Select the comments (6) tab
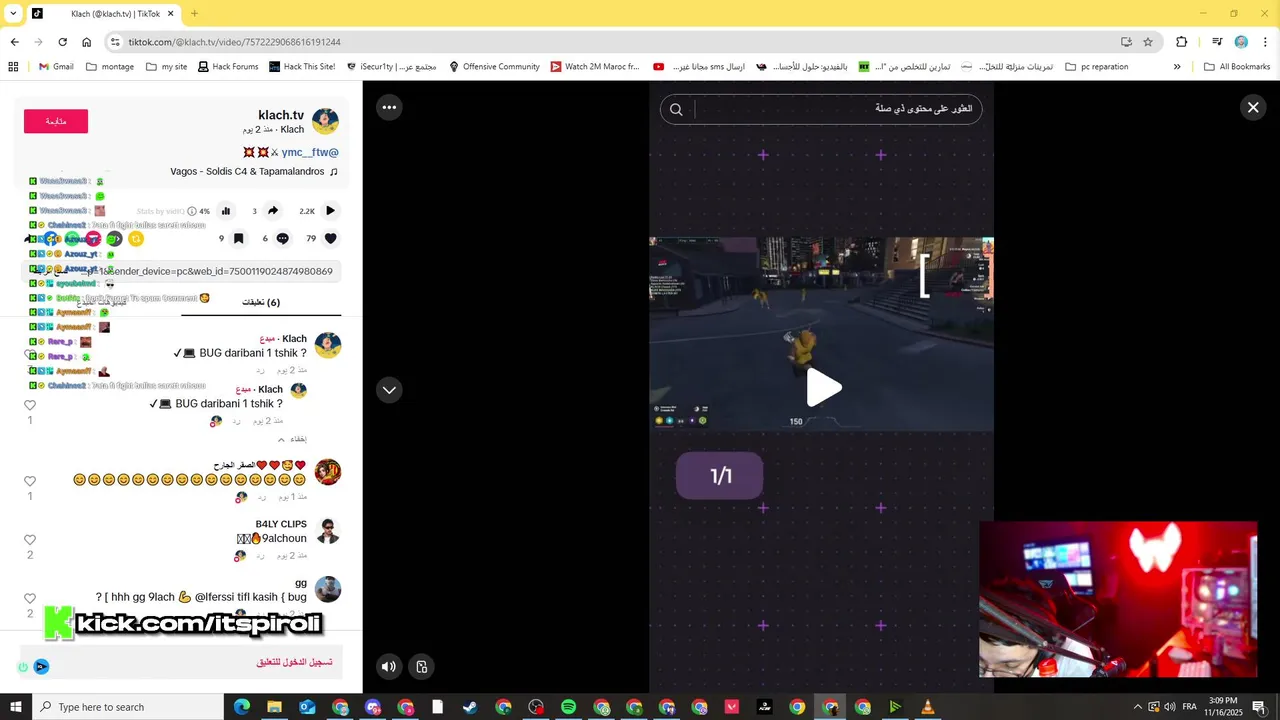 pyautogui.click(x=261, y=302)
